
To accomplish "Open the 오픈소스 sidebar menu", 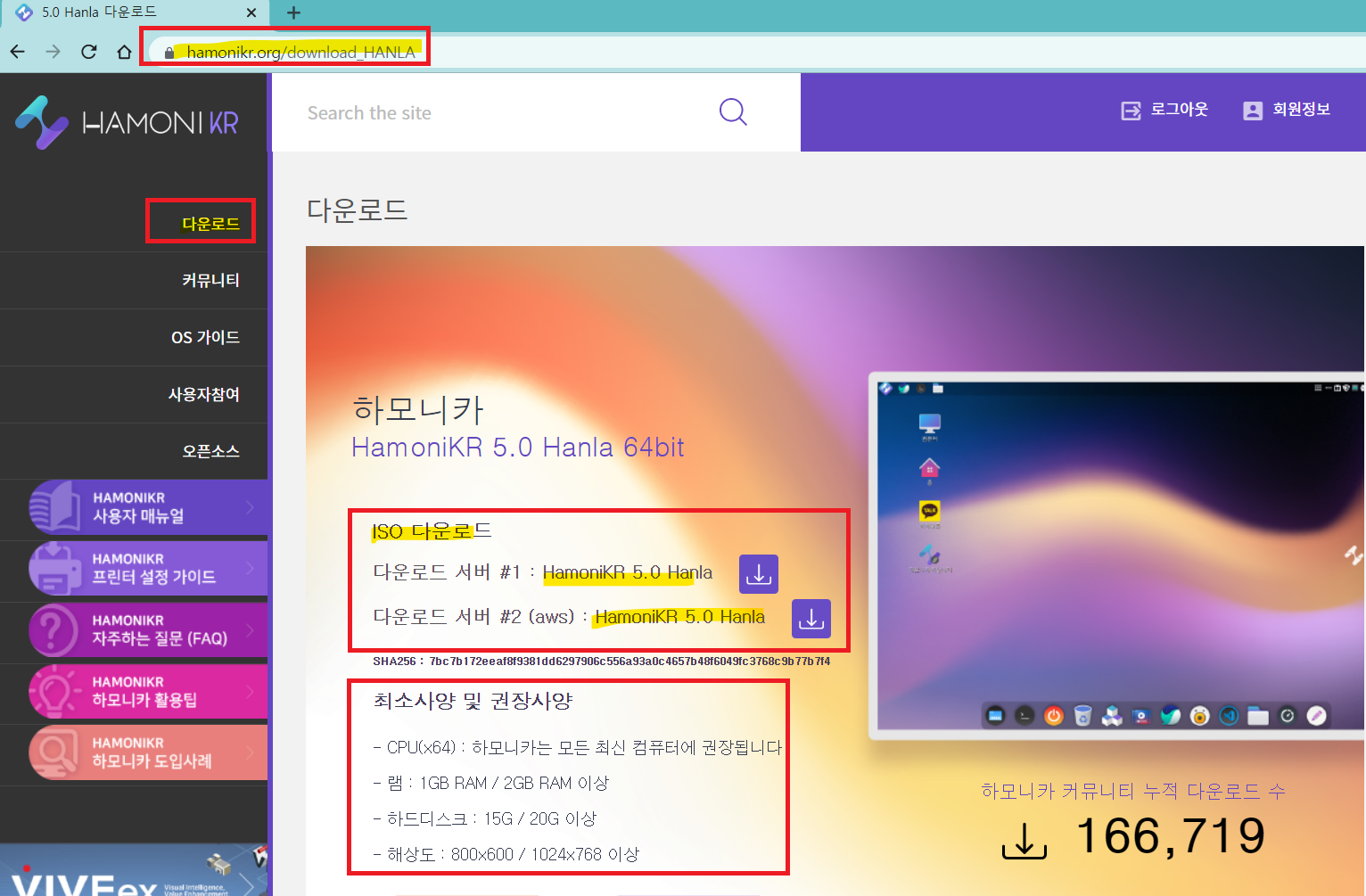I will 210,451.
